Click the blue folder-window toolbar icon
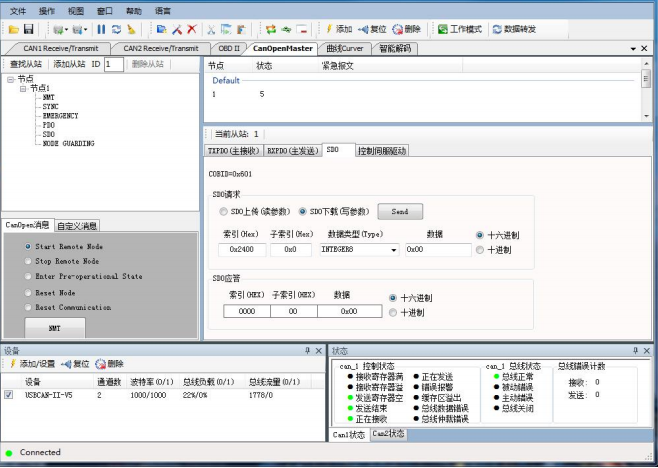Screen dimensions: 658x468 [x=162, y=29]
